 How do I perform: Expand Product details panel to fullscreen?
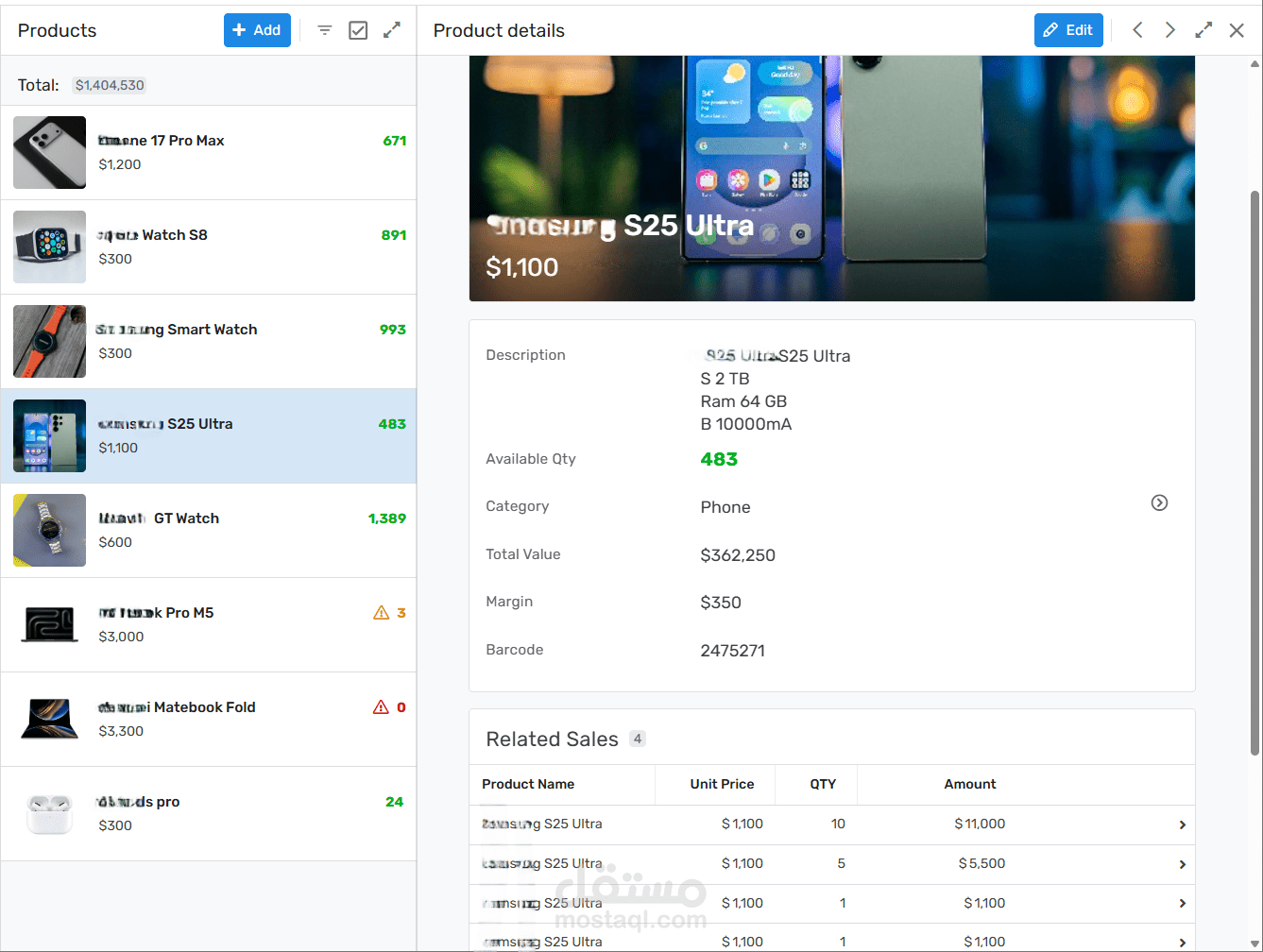coord(1203,30)
